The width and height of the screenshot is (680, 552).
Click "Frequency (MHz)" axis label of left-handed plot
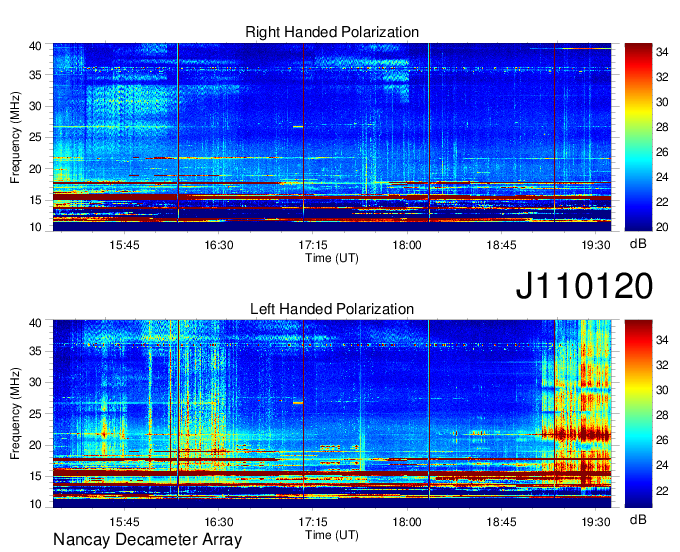[15, 414]
